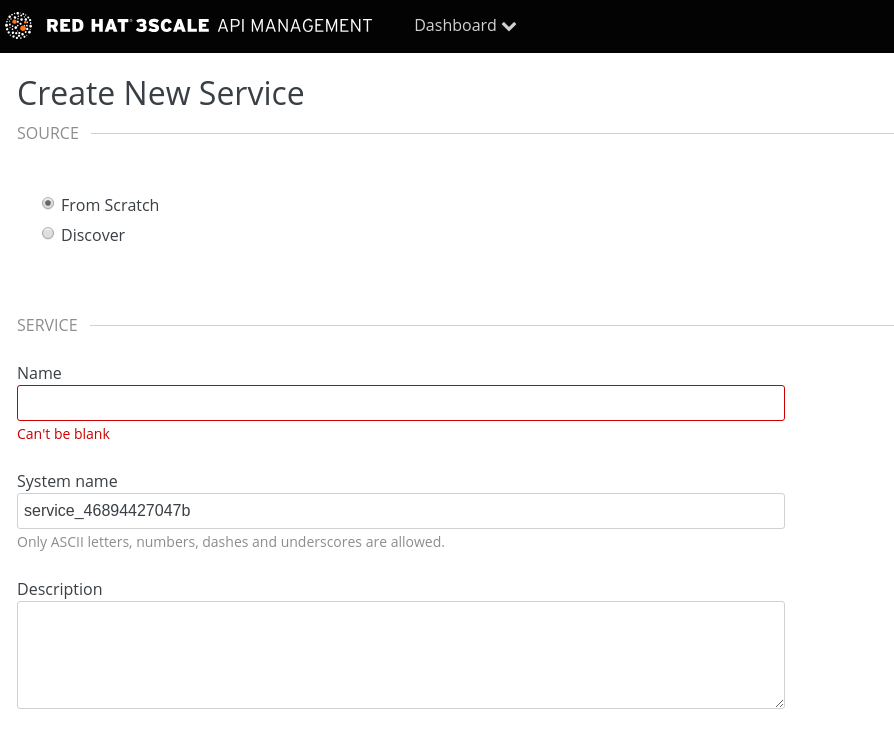Click the Name field label
894x749 pixels.
pos(39,373)
